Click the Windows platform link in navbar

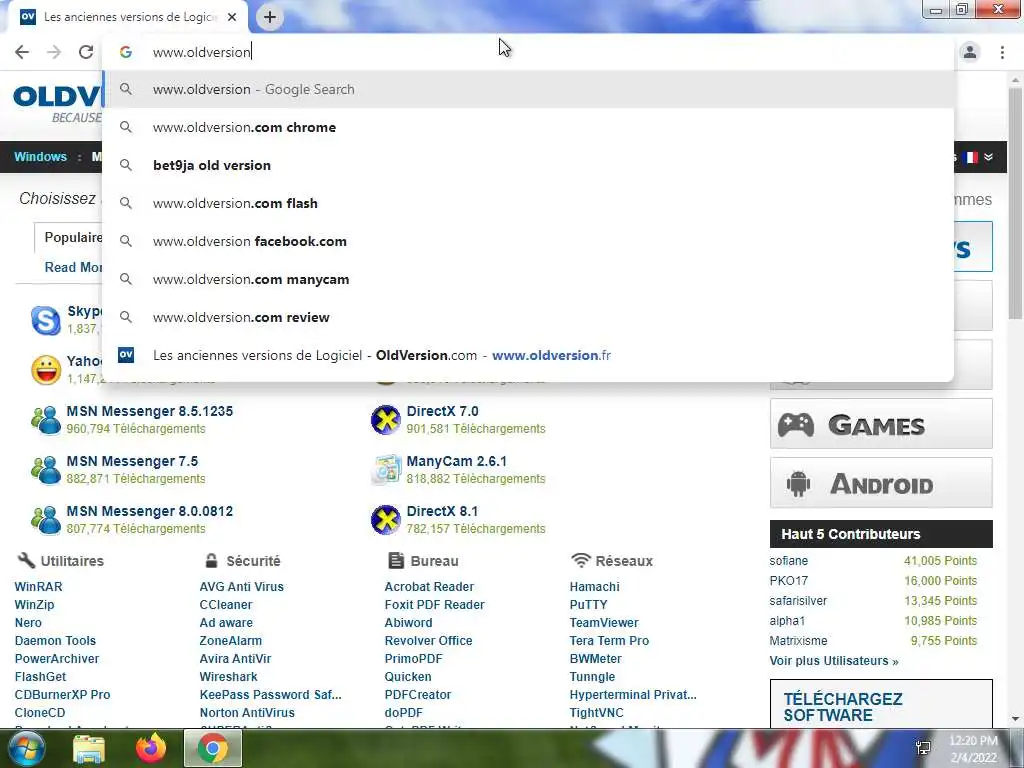tap(40, 157)
